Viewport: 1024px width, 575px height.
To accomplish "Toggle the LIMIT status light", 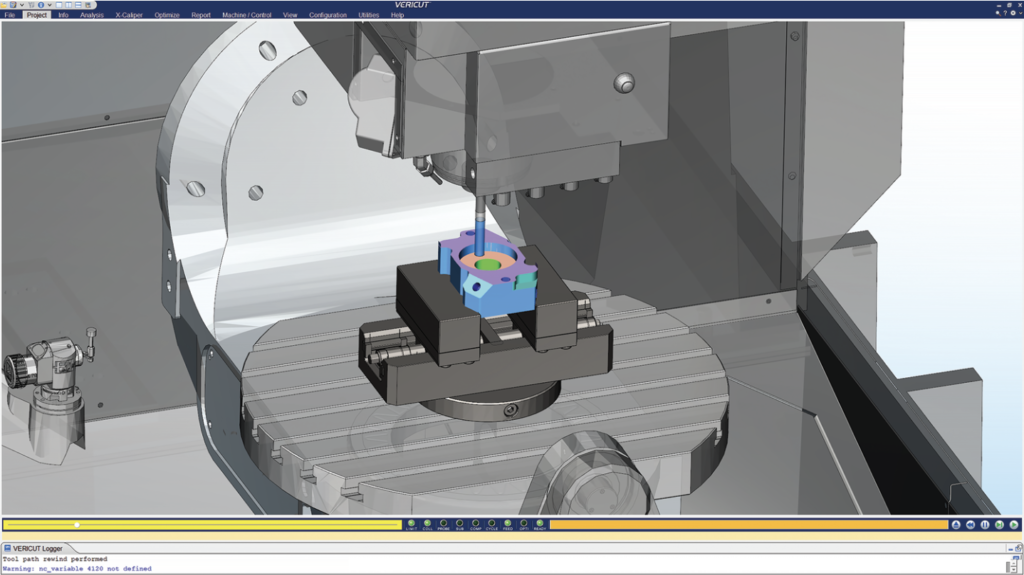I will coord(411,524).
